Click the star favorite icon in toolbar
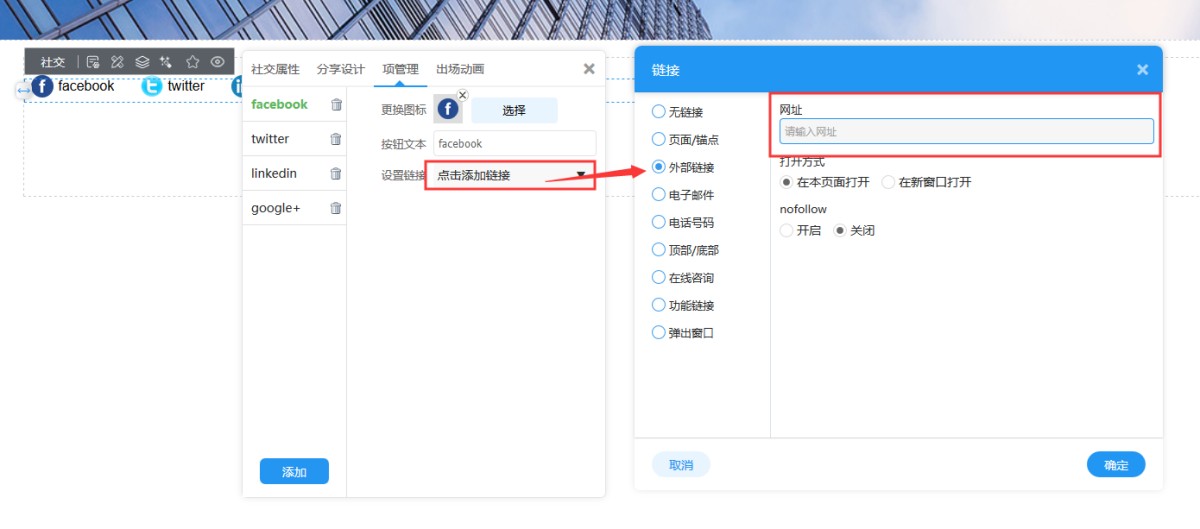Screen dimensions: 1200x529 [x=193, y=62]
